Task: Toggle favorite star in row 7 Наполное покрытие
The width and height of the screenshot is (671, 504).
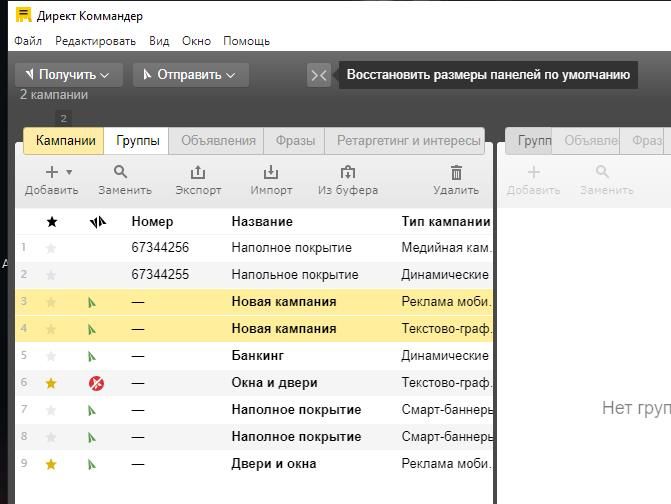Action: (51, 410)
